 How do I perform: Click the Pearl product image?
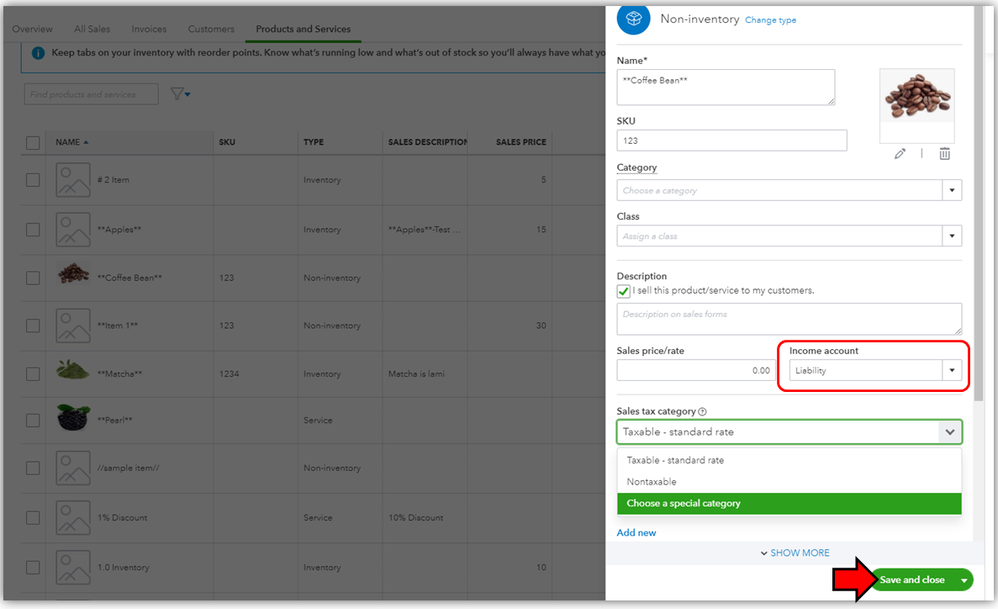(72, 419)
